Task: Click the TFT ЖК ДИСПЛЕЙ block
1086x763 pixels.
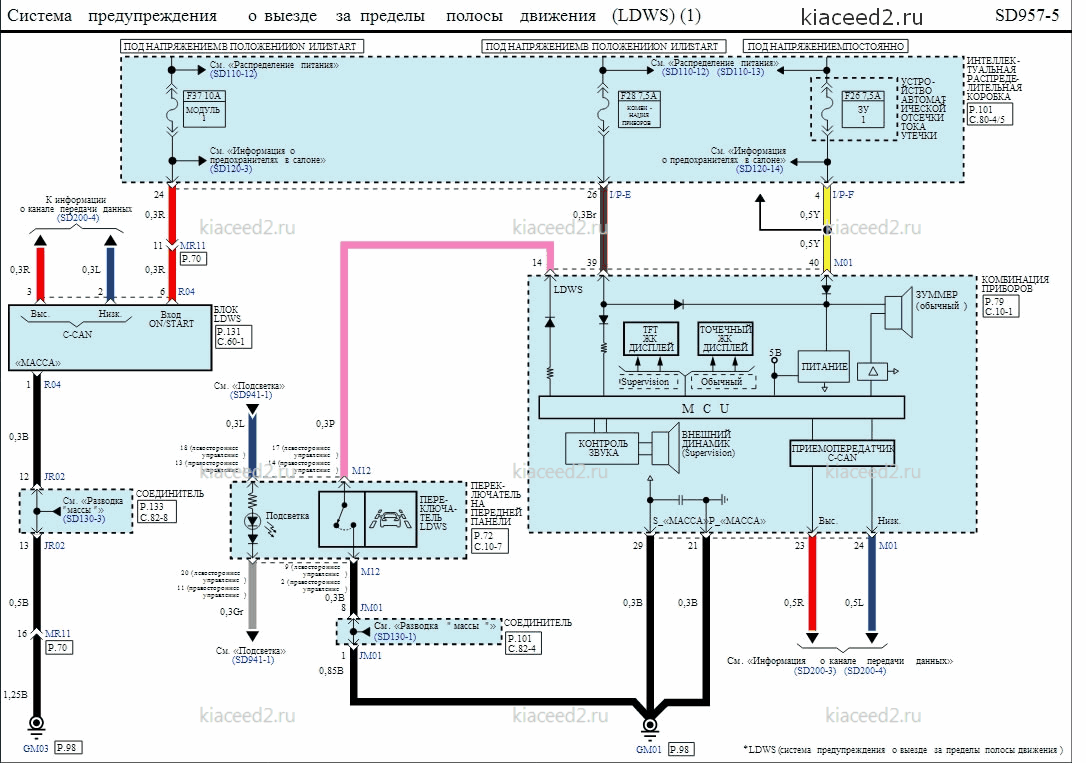Action: tap(650, 339)
